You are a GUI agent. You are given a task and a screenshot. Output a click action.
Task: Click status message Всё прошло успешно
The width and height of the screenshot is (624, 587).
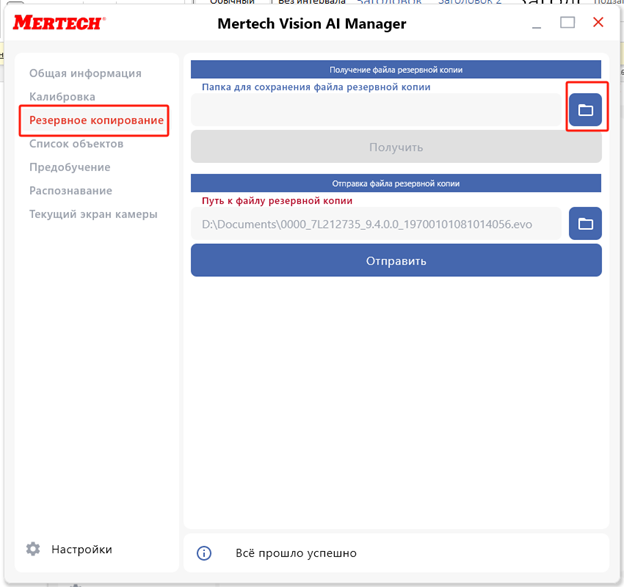click(296, 553)
